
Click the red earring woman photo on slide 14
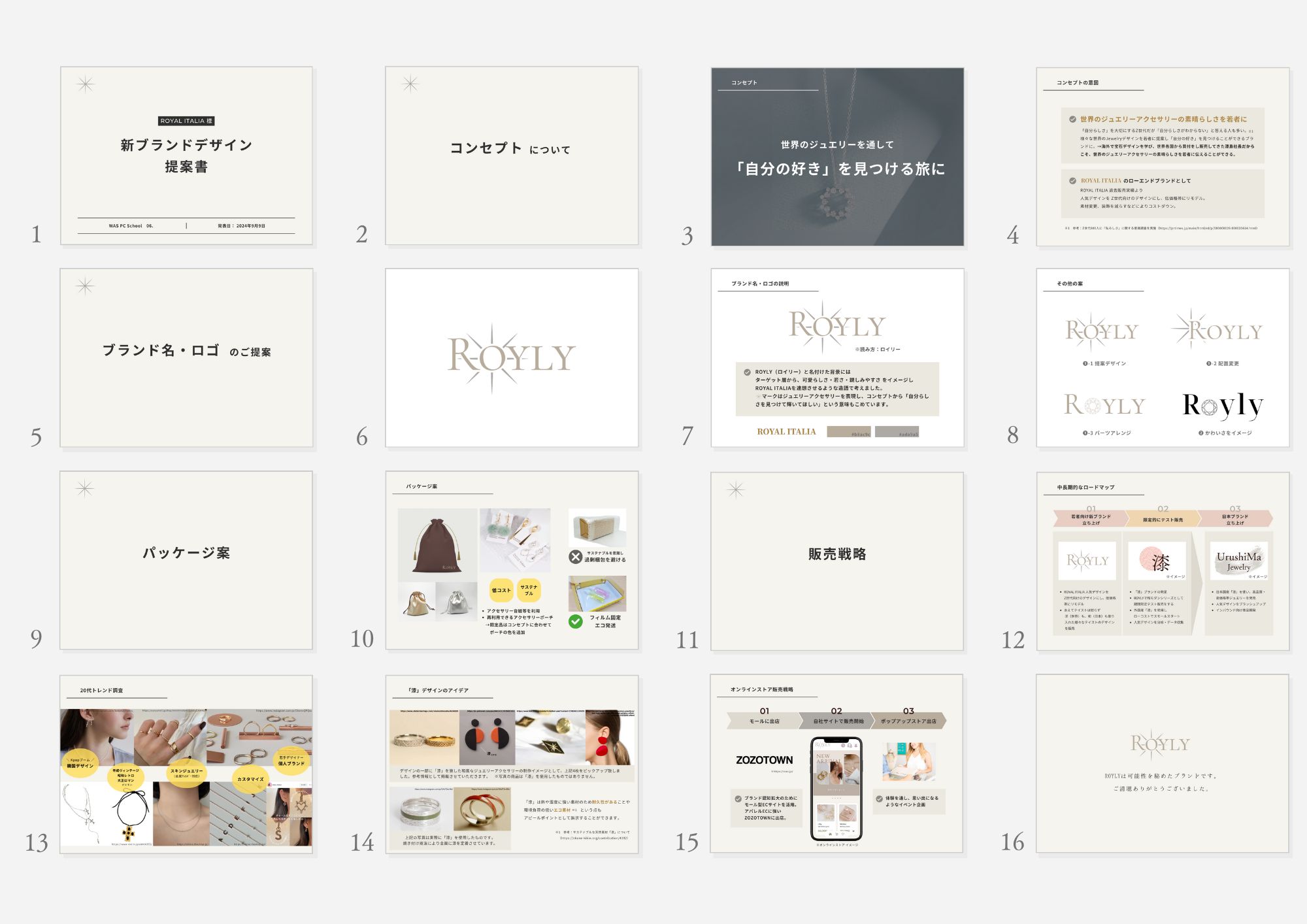click(x=610, y=738)
